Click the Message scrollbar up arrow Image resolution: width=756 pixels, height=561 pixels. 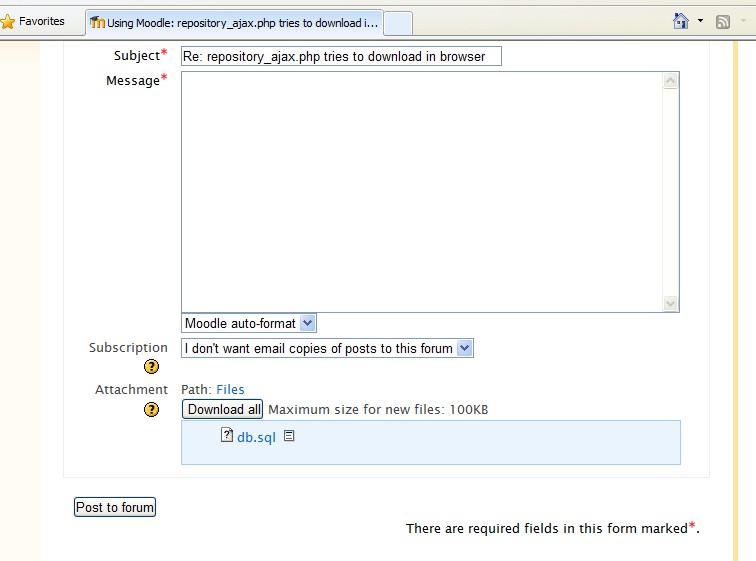point(670,80)
